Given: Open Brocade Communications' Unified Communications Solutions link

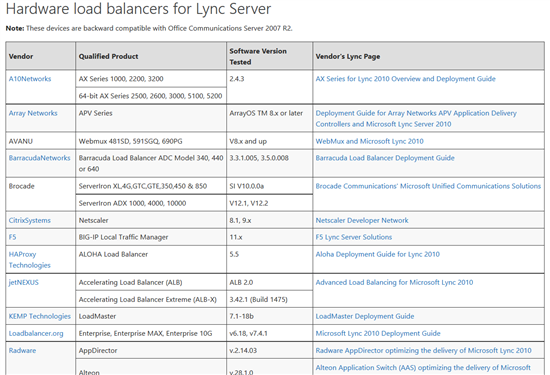Looking at the screenshot, I should coord(428,186).
